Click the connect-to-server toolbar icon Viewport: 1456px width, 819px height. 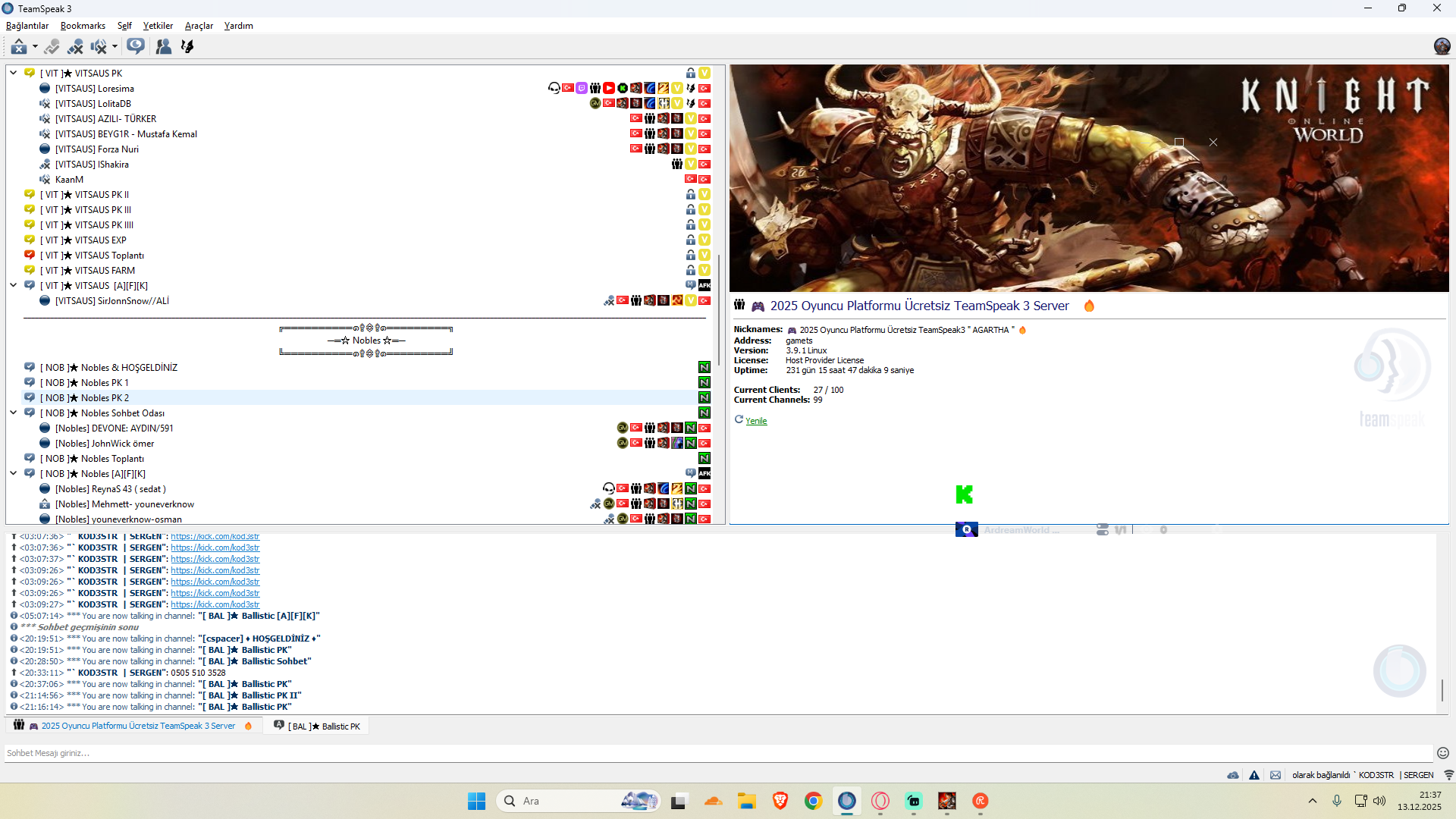[19, 47]
